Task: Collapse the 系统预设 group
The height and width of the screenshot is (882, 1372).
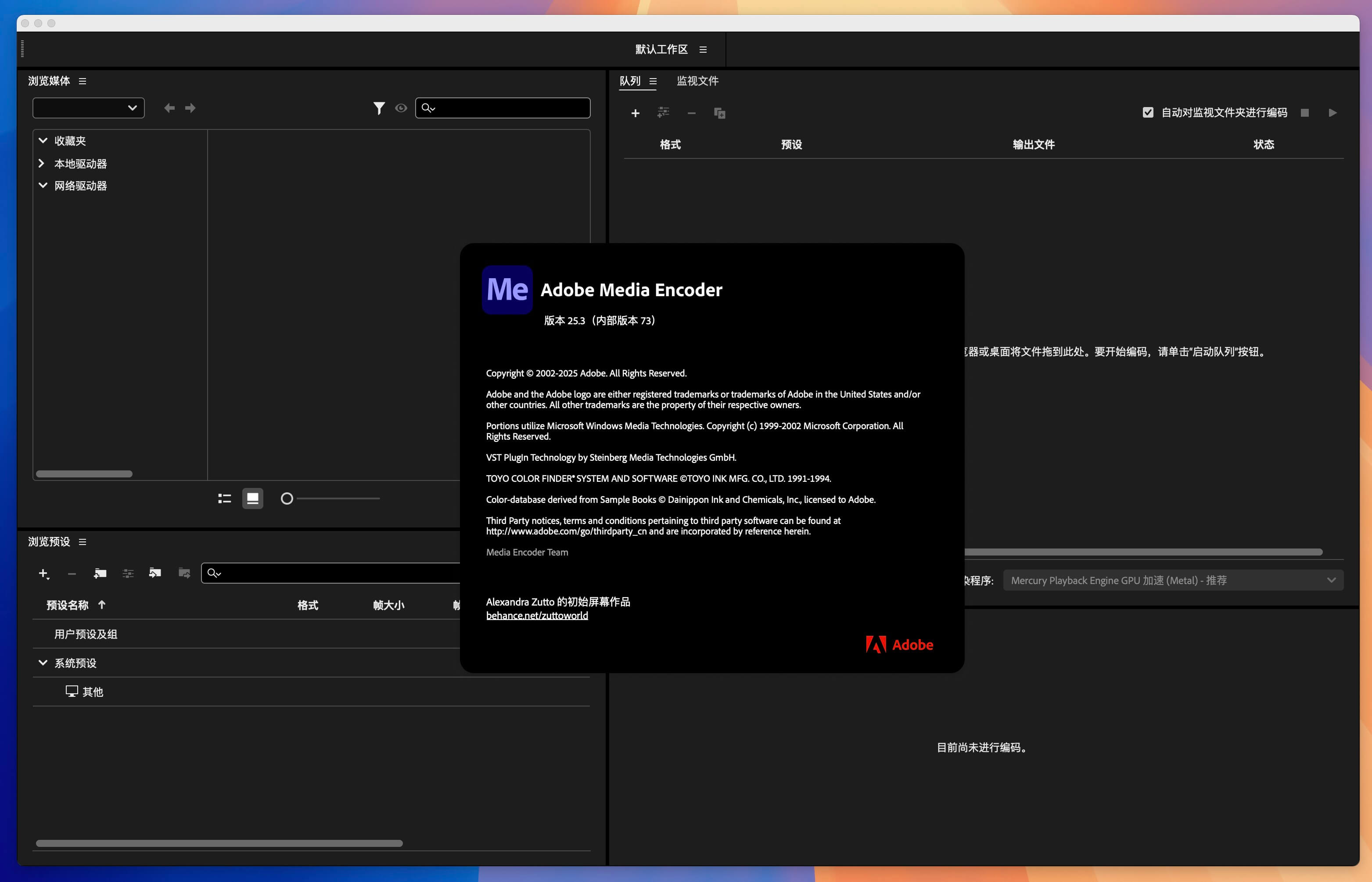Action: tap(43, 663)
